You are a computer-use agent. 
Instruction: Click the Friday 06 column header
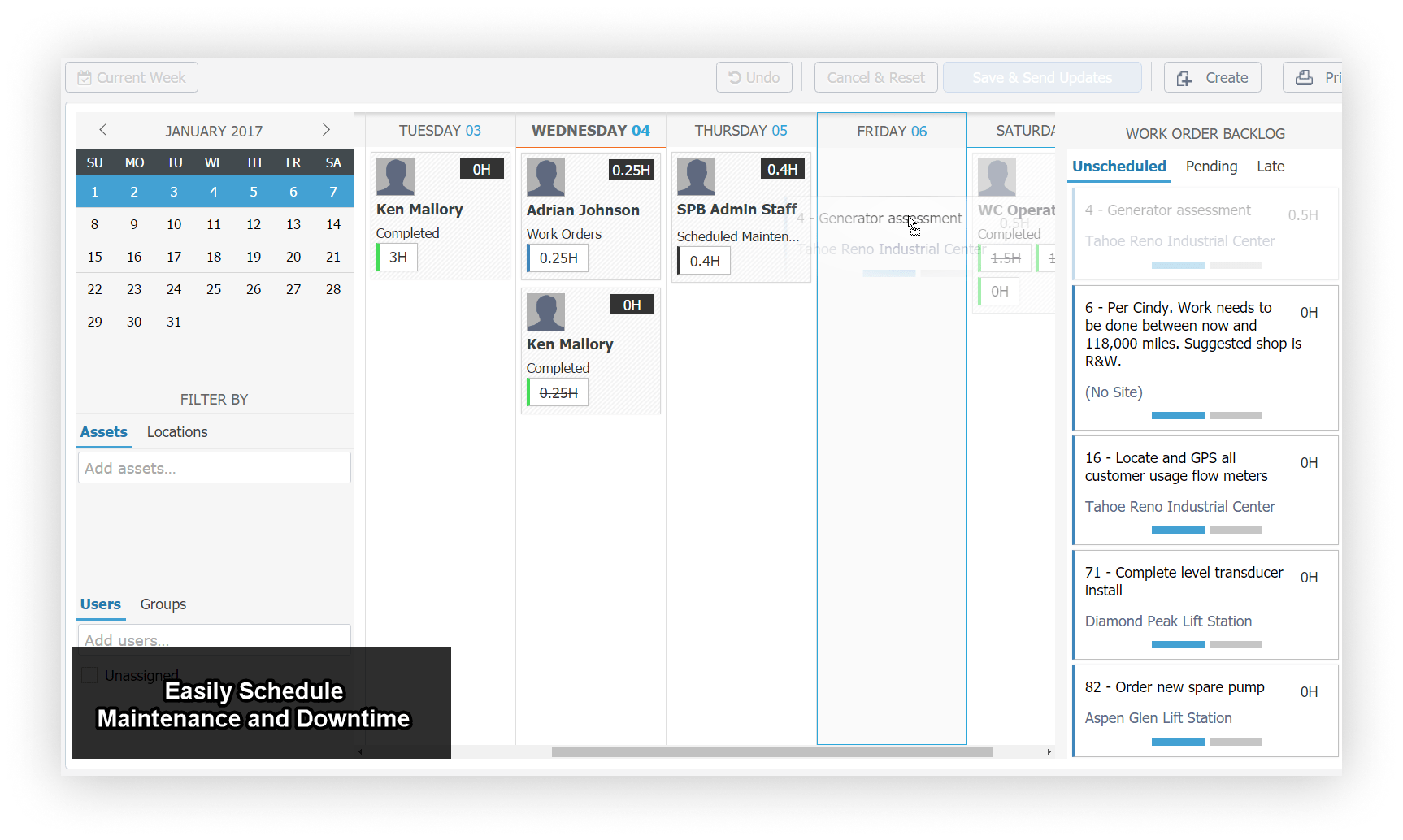pyautogui.click(x=892, y=132)
